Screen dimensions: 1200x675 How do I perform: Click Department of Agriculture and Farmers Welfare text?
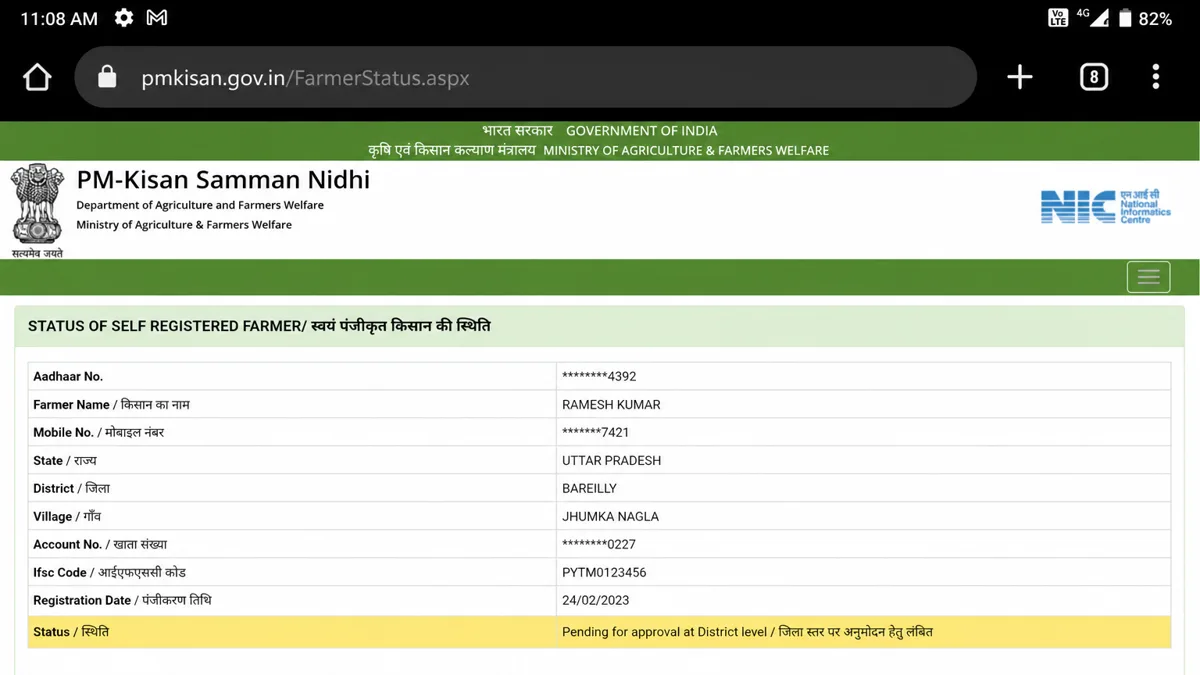tap(200, 205)
